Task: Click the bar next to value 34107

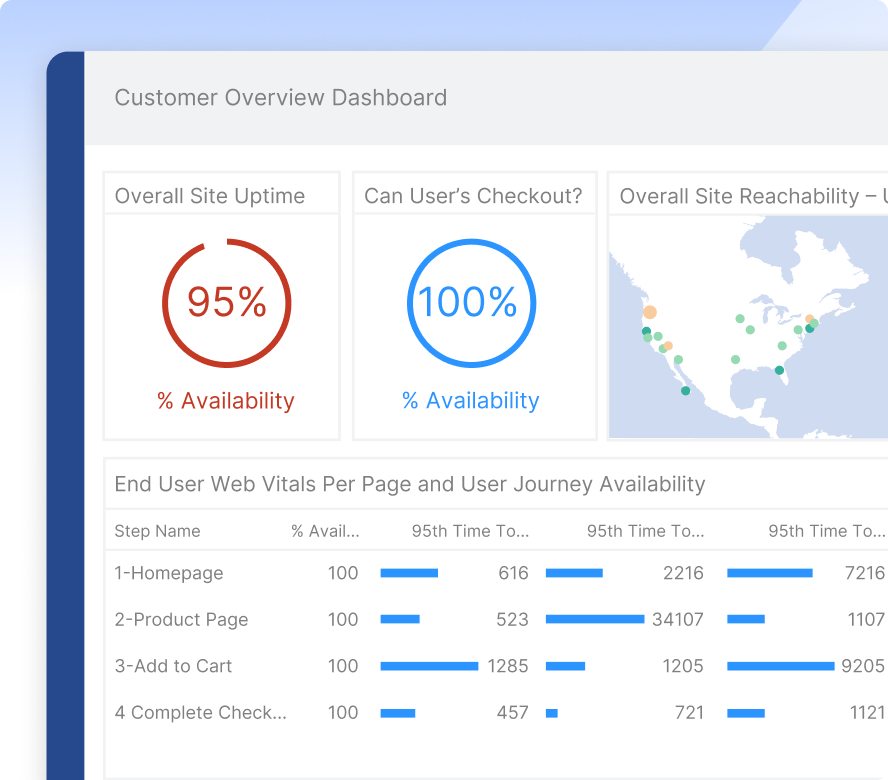Action: click(x=595, y=620)
